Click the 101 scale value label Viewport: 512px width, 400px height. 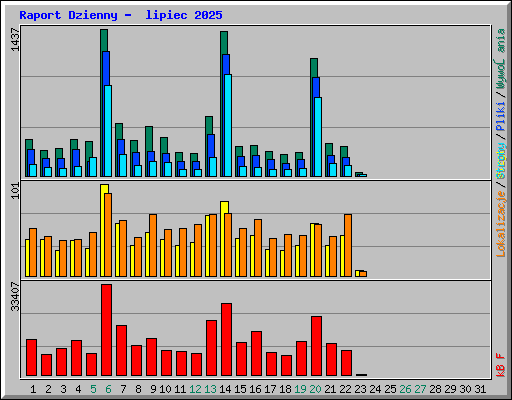coord(15,191)
